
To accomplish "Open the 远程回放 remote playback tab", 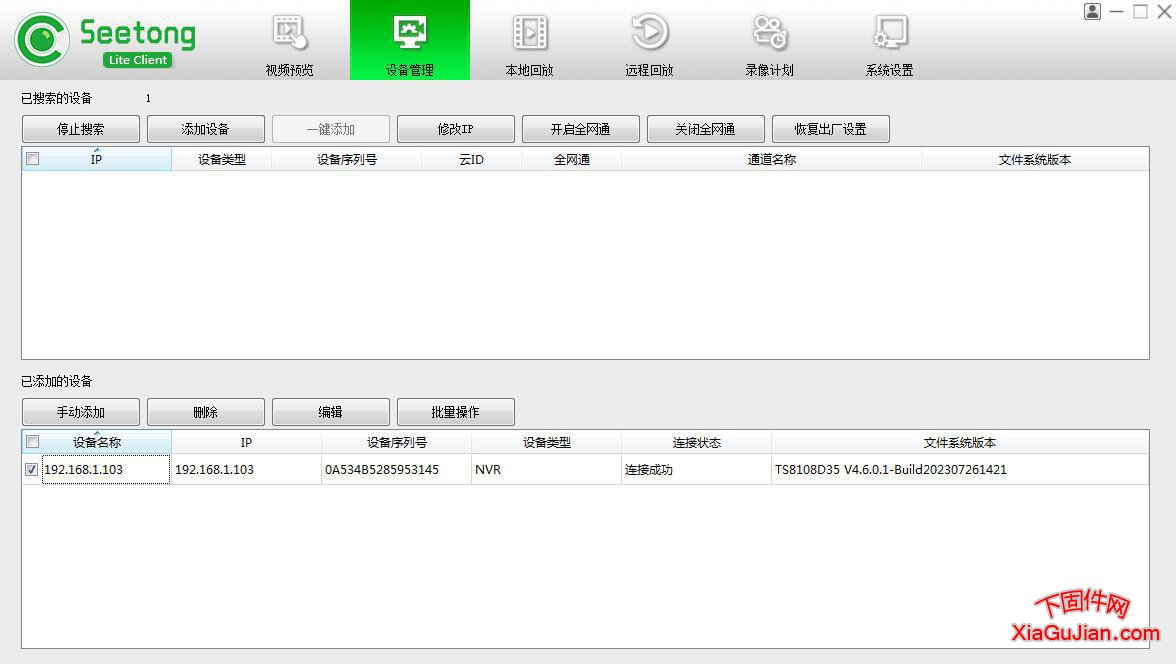I will pyautogui.click(x=650, y=41).
